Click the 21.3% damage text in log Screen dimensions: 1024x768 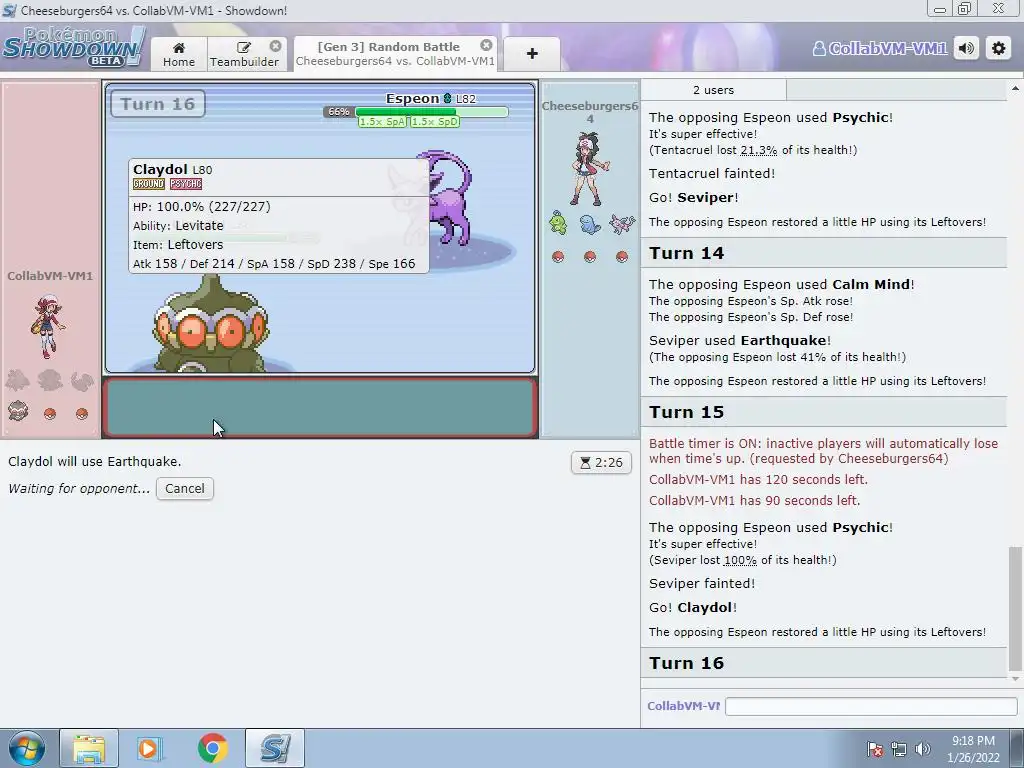tap(758, 150)
